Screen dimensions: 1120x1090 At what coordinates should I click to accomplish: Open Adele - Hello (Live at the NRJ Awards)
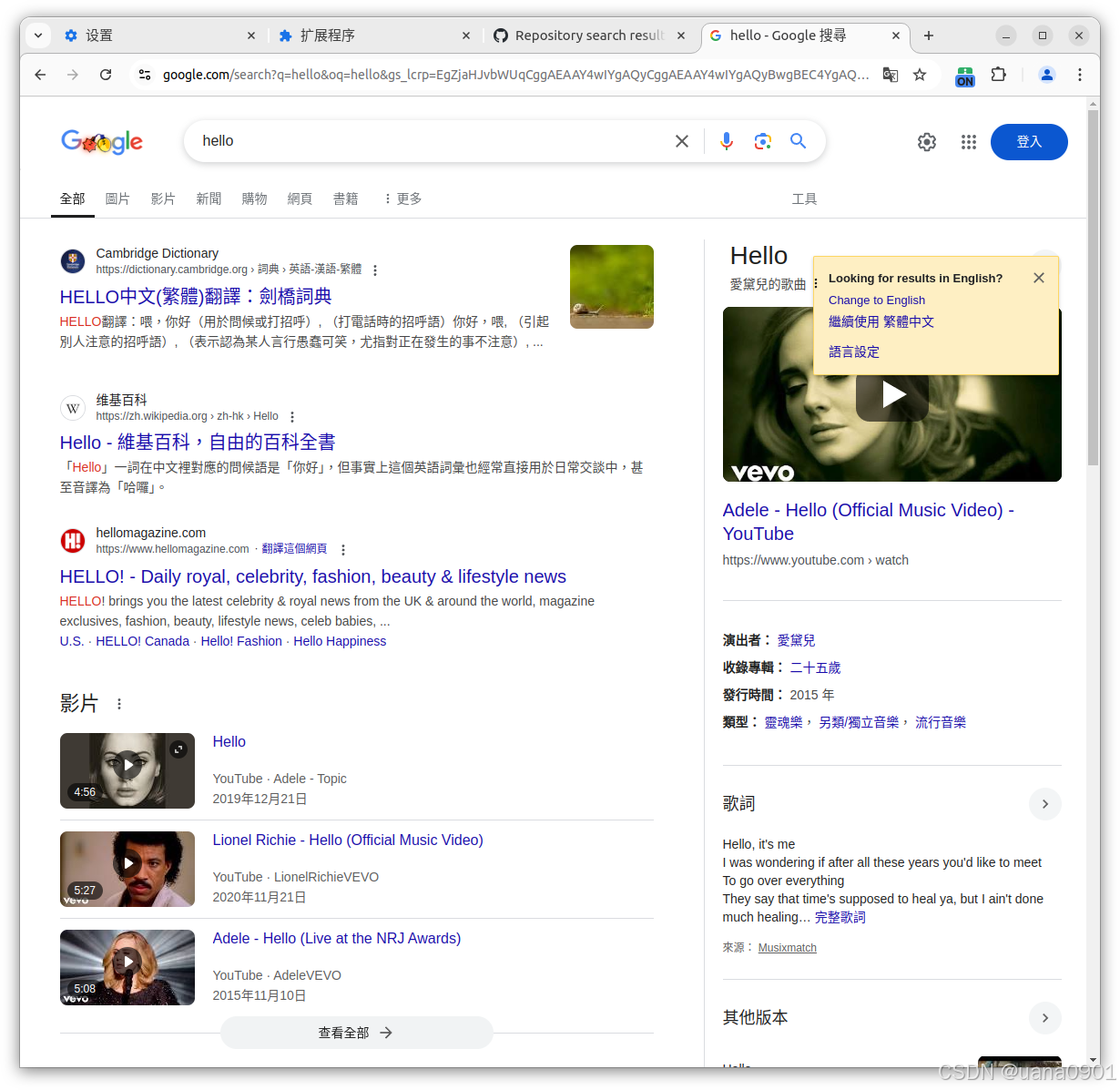click(337, 938)
